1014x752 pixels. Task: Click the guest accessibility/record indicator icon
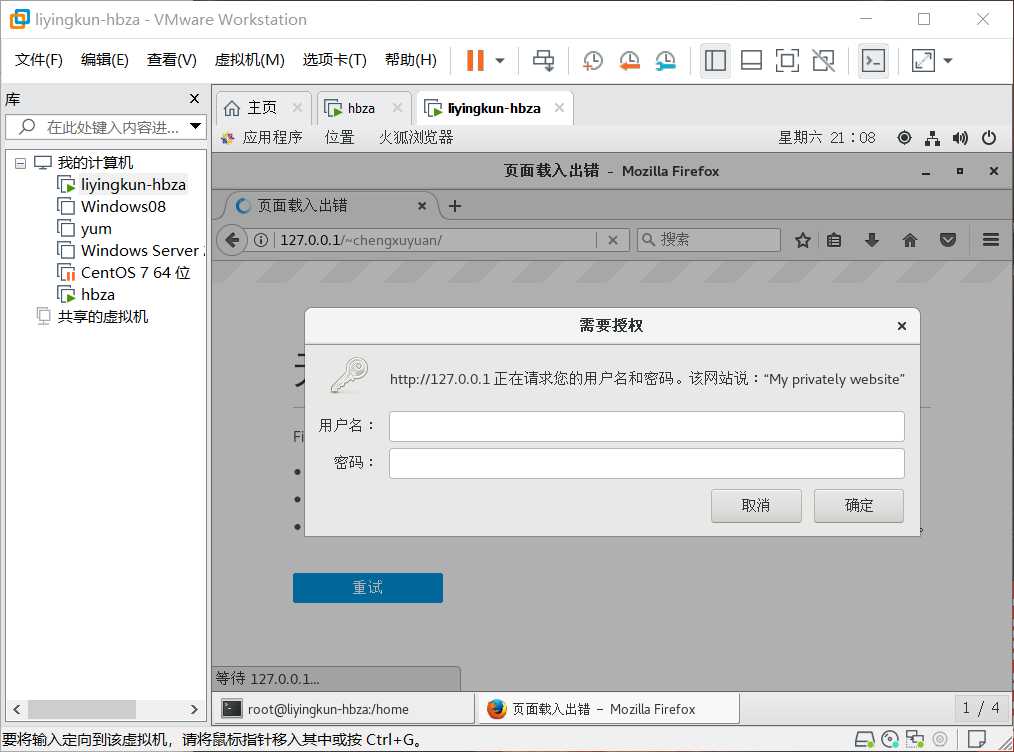click(904, 138)
